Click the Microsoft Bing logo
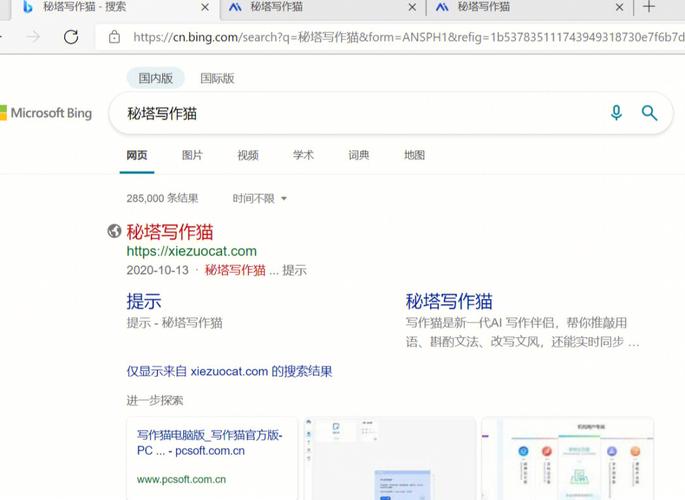 point(46,113)
